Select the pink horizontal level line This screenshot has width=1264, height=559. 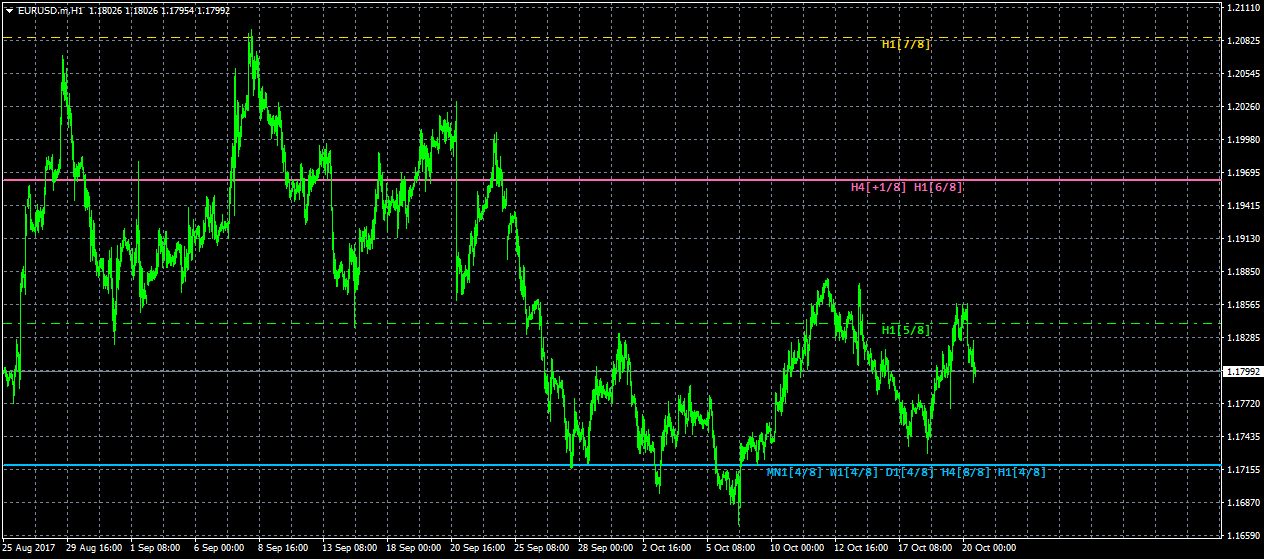click(x=610, y=180)
